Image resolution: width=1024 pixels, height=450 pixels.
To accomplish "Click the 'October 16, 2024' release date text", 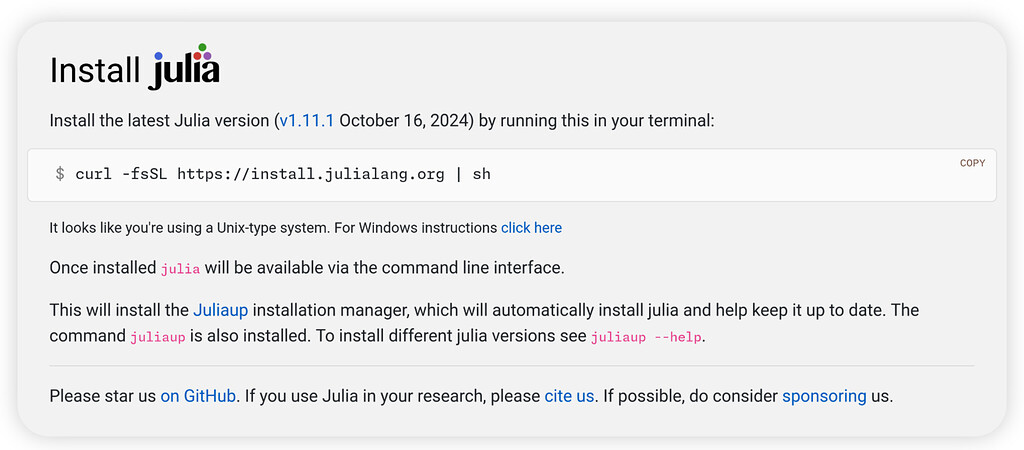I will (x=403, y=121).
